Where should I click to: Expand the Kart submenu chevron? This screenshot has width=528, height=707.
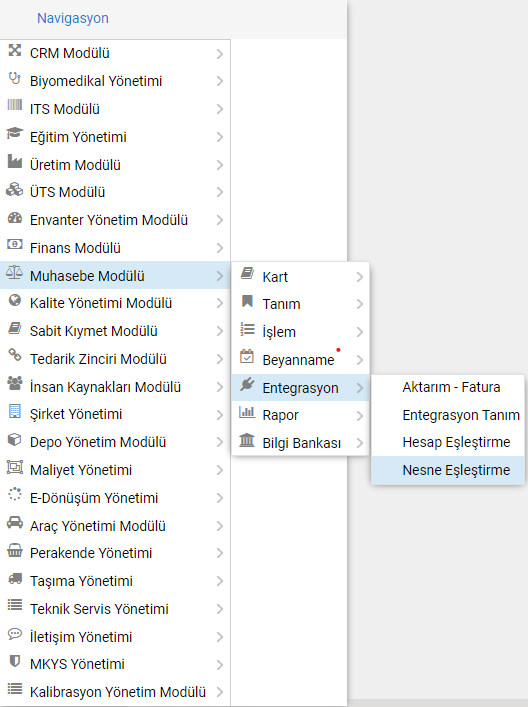point(359,277)
